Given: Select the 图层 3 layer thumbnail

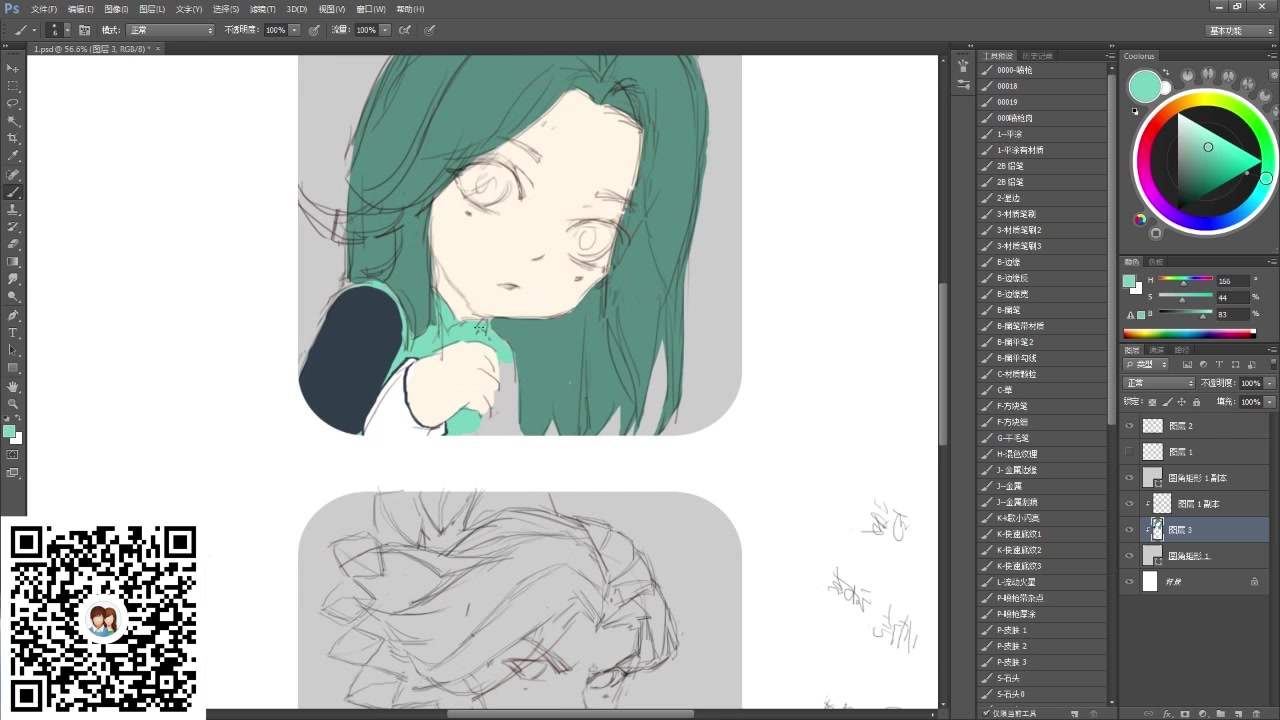Looking at the screenshot, I should tap(1155, 530).
